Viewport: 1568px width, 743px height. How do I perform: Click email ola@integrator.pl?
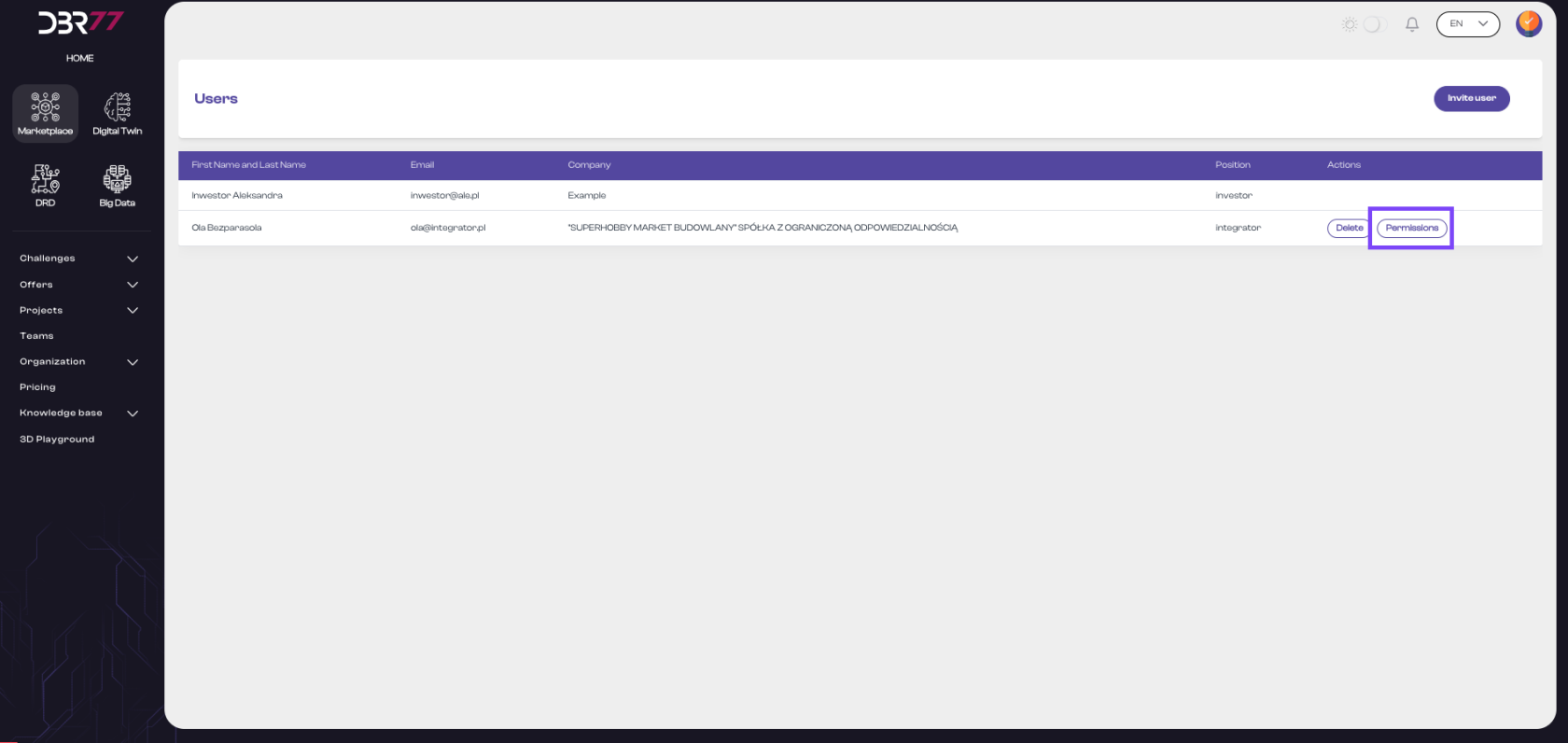448,228
